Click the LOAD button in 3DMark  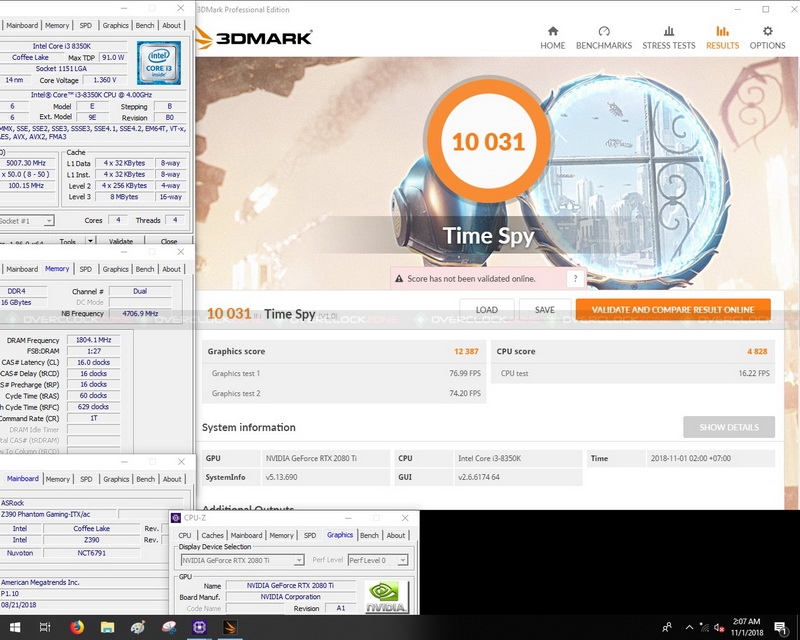point(487,310)
